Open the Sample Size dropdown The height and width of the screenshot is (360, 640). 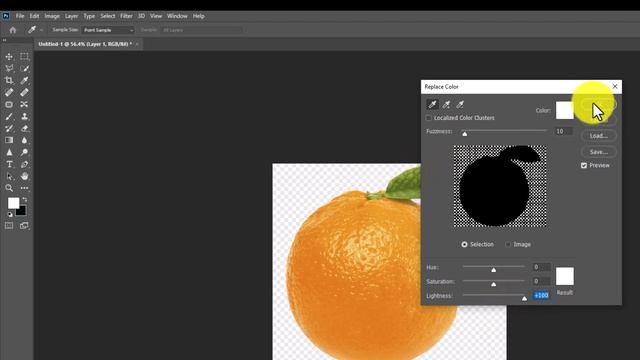pyautogui.click(x=108, y=30)
